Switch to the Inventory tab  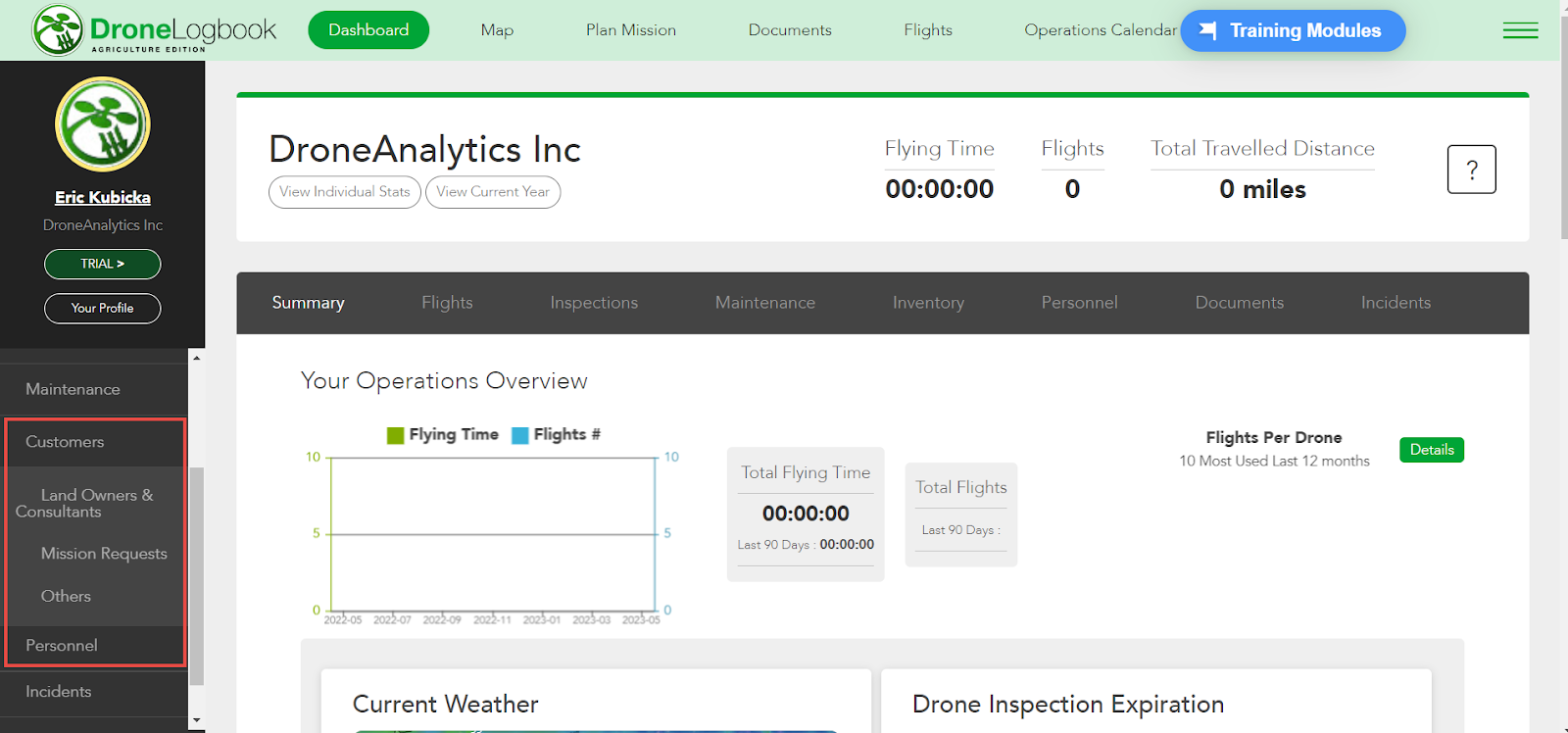pyautogui.click(x=928, y=303)
